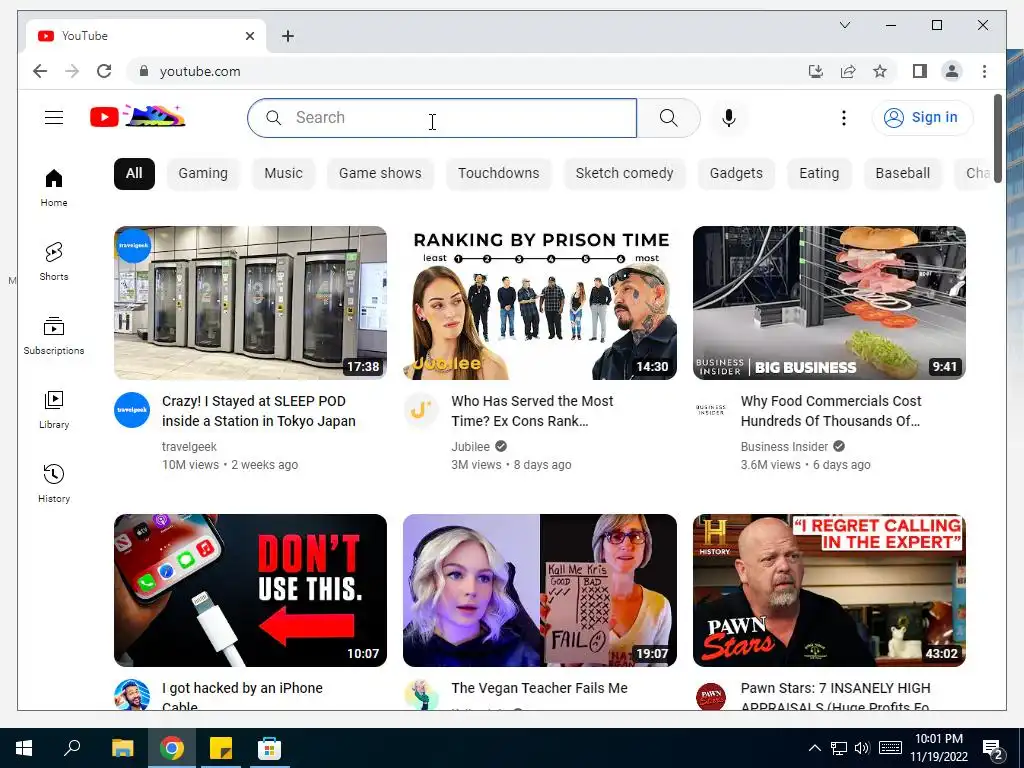Viewport: 1024px width, 768px height.
Task: Open a new tab with plus button
Action: pos(288,37)
